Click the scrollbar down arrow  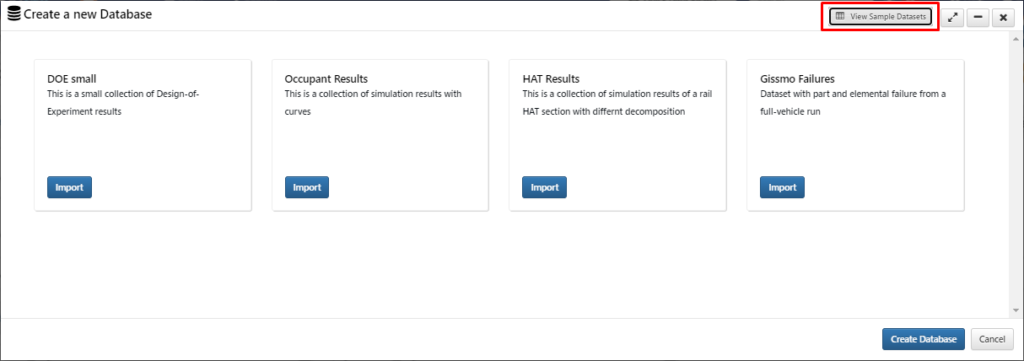(x=1016, y=309)
